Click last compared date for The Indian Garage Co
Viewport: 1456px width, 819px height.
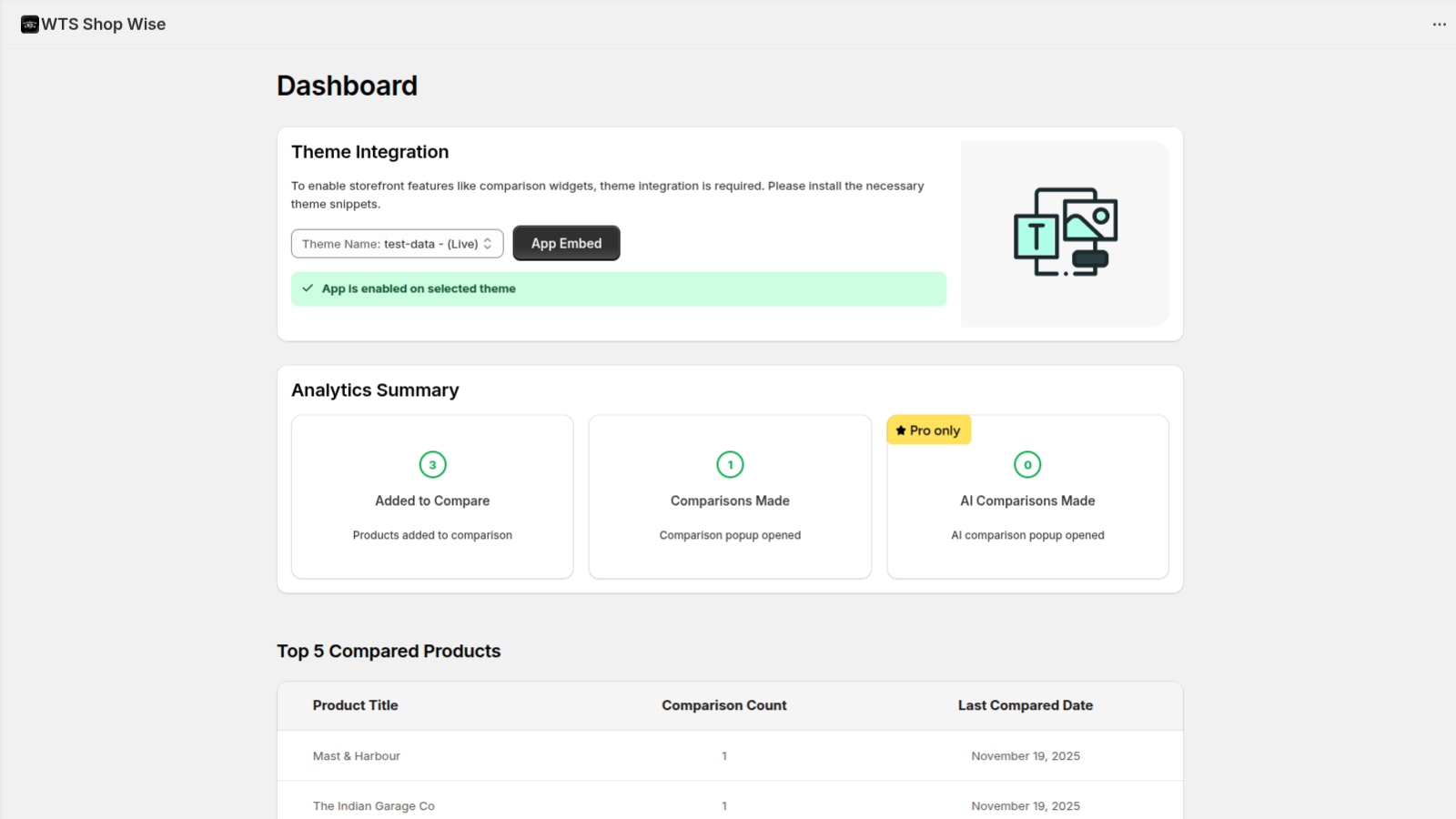(x=1026, y=806)
